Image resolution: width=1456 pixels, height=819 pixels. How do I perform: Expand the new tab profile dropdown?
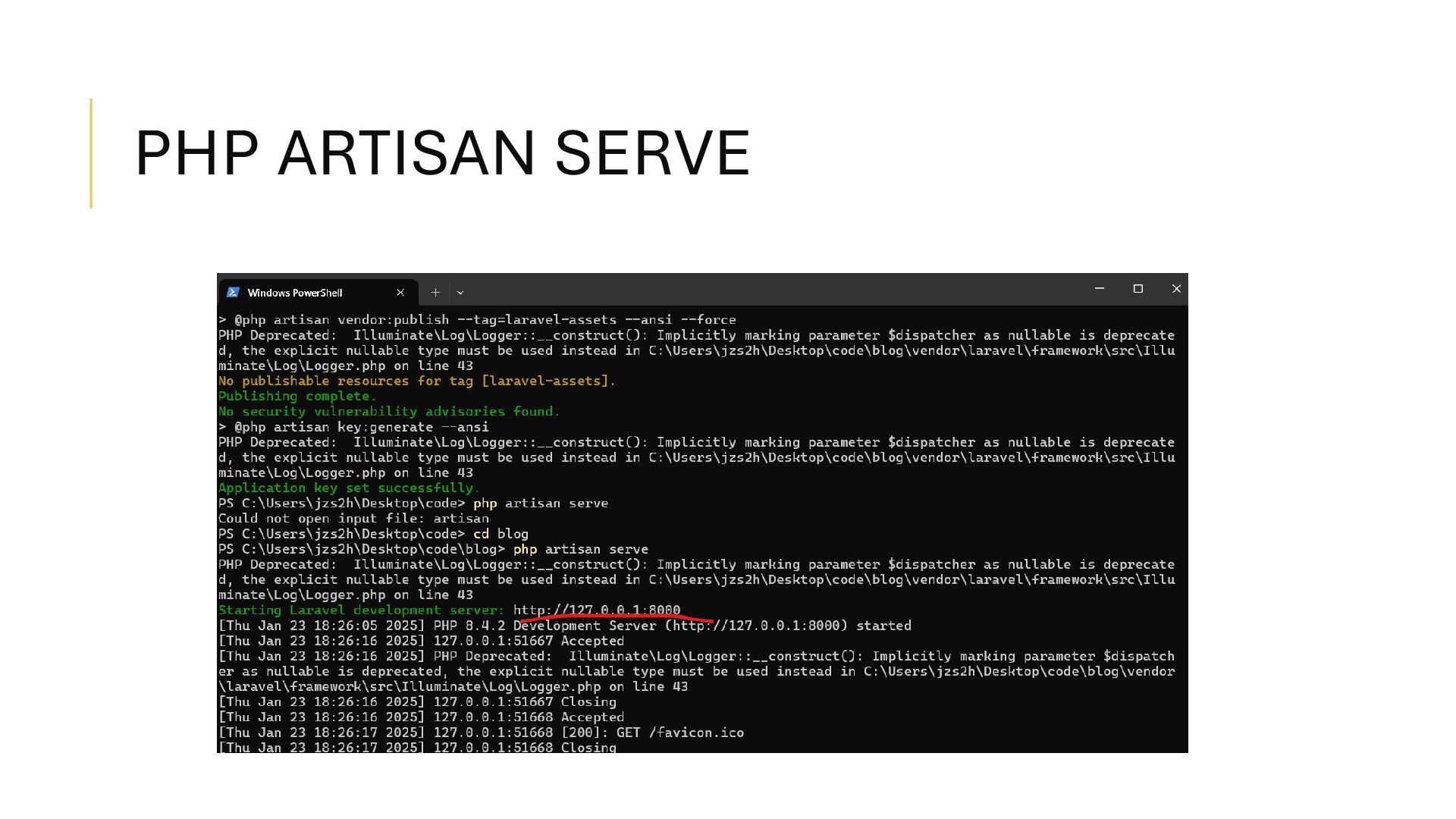pos(460,292)
